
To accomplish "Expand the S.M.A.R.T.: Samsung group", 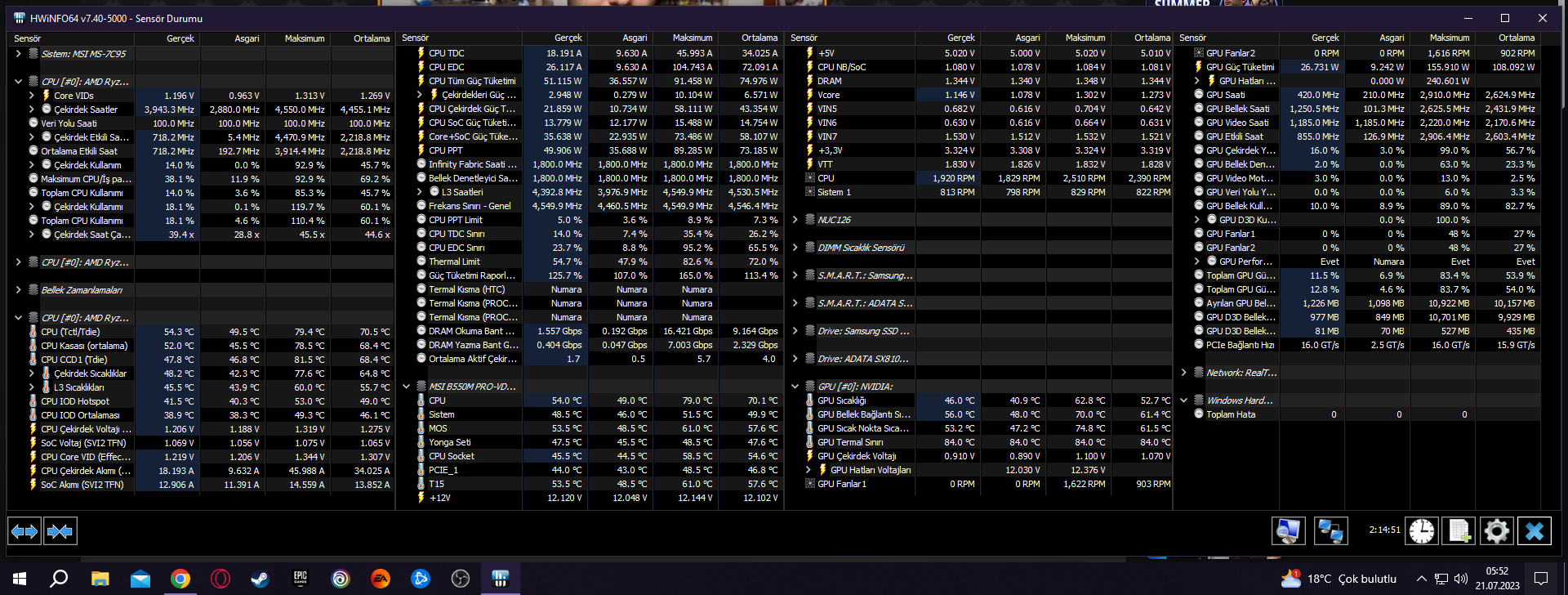I will pos(795,275).
